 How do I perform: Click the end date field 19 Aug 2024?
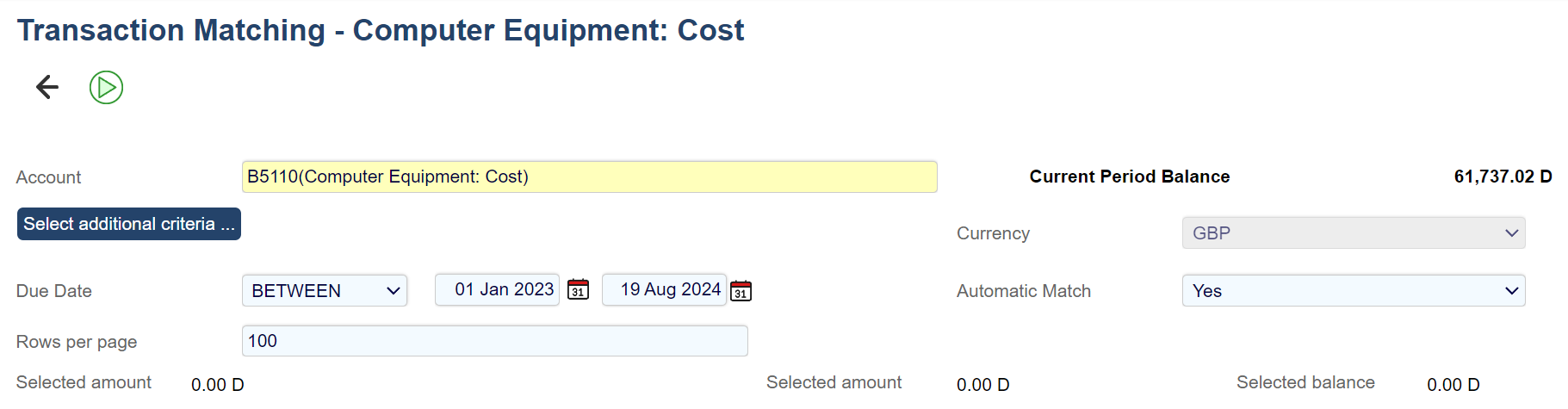[664, 290]
